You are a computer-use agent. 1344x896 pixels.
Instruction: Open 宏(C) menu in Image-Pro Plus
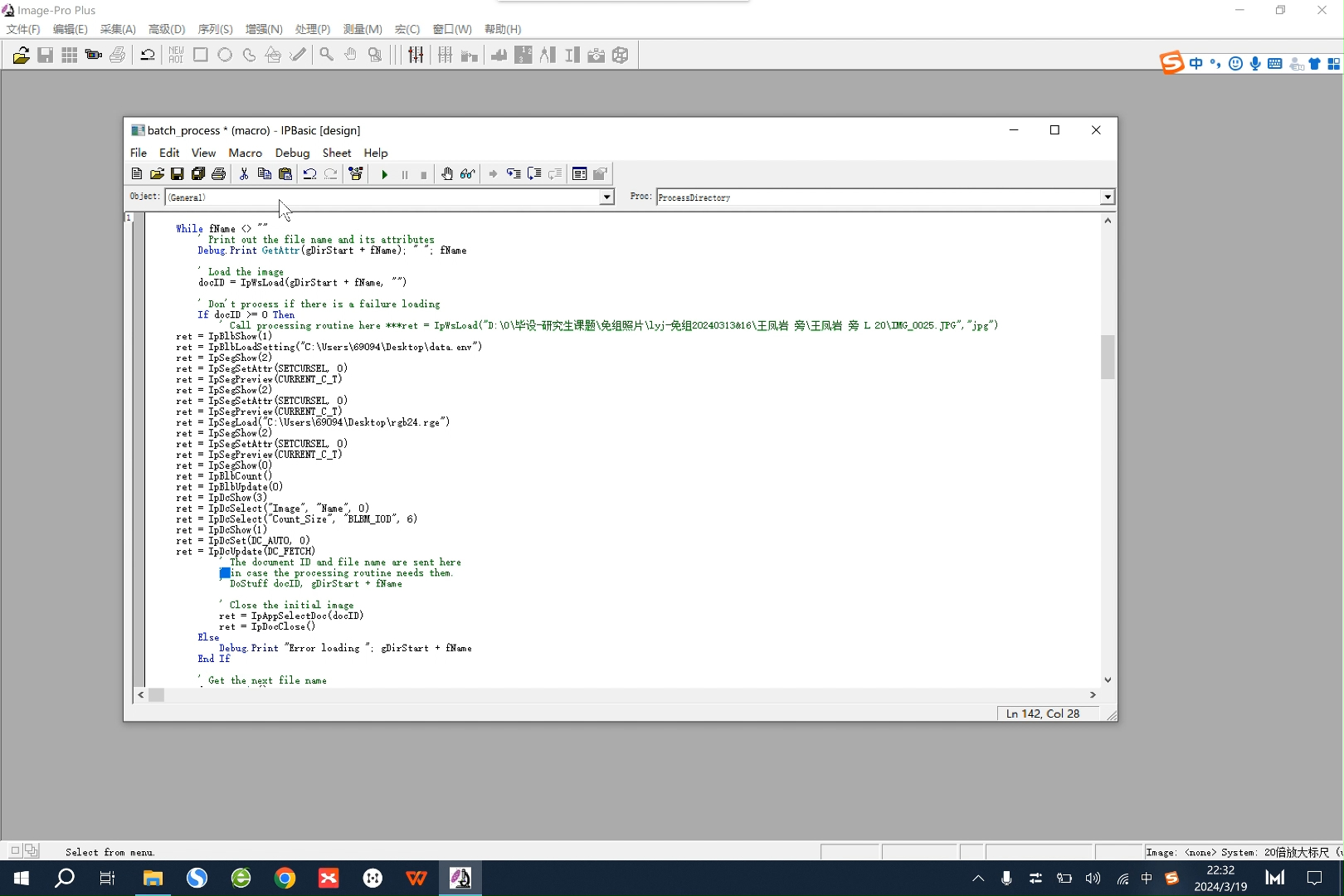407,29
